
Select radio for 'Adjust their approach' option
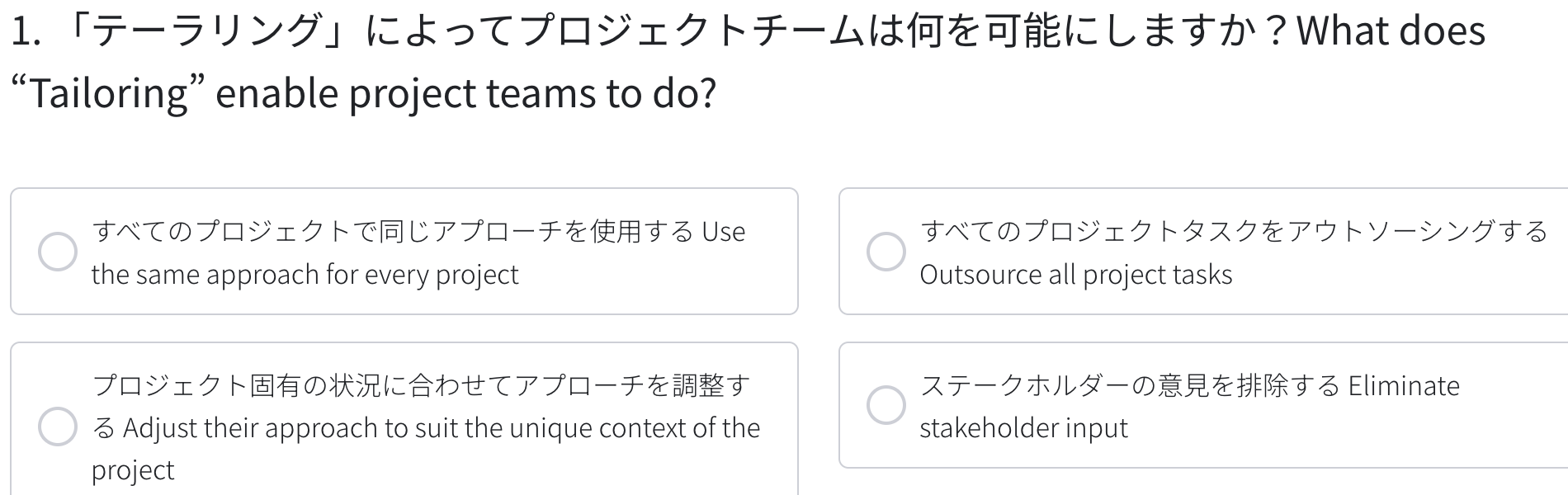[x=58, y=427]
